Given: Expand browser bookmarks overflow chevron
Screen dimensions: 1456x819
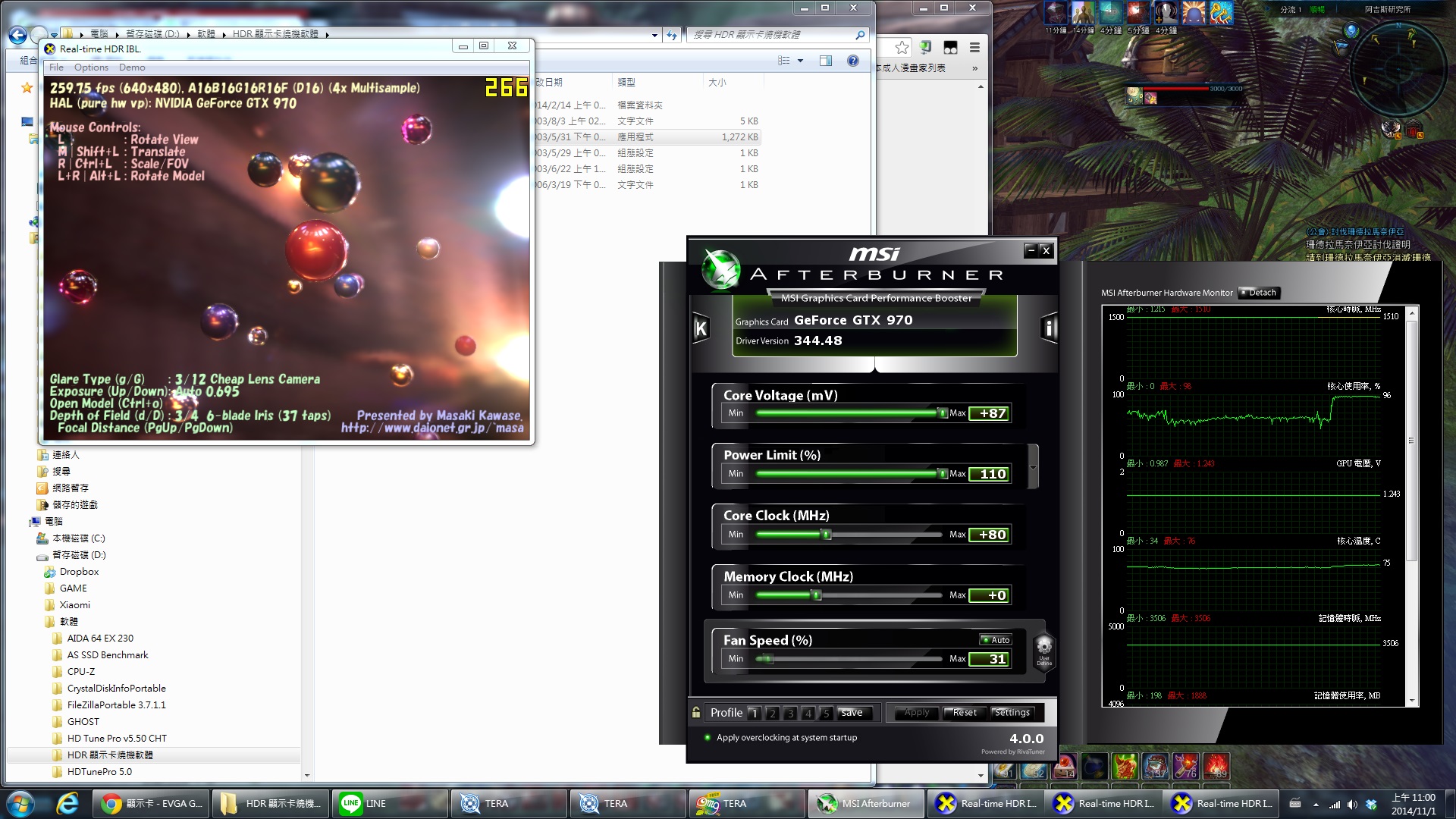Looking at the screenshot, I should coord(974,68).
